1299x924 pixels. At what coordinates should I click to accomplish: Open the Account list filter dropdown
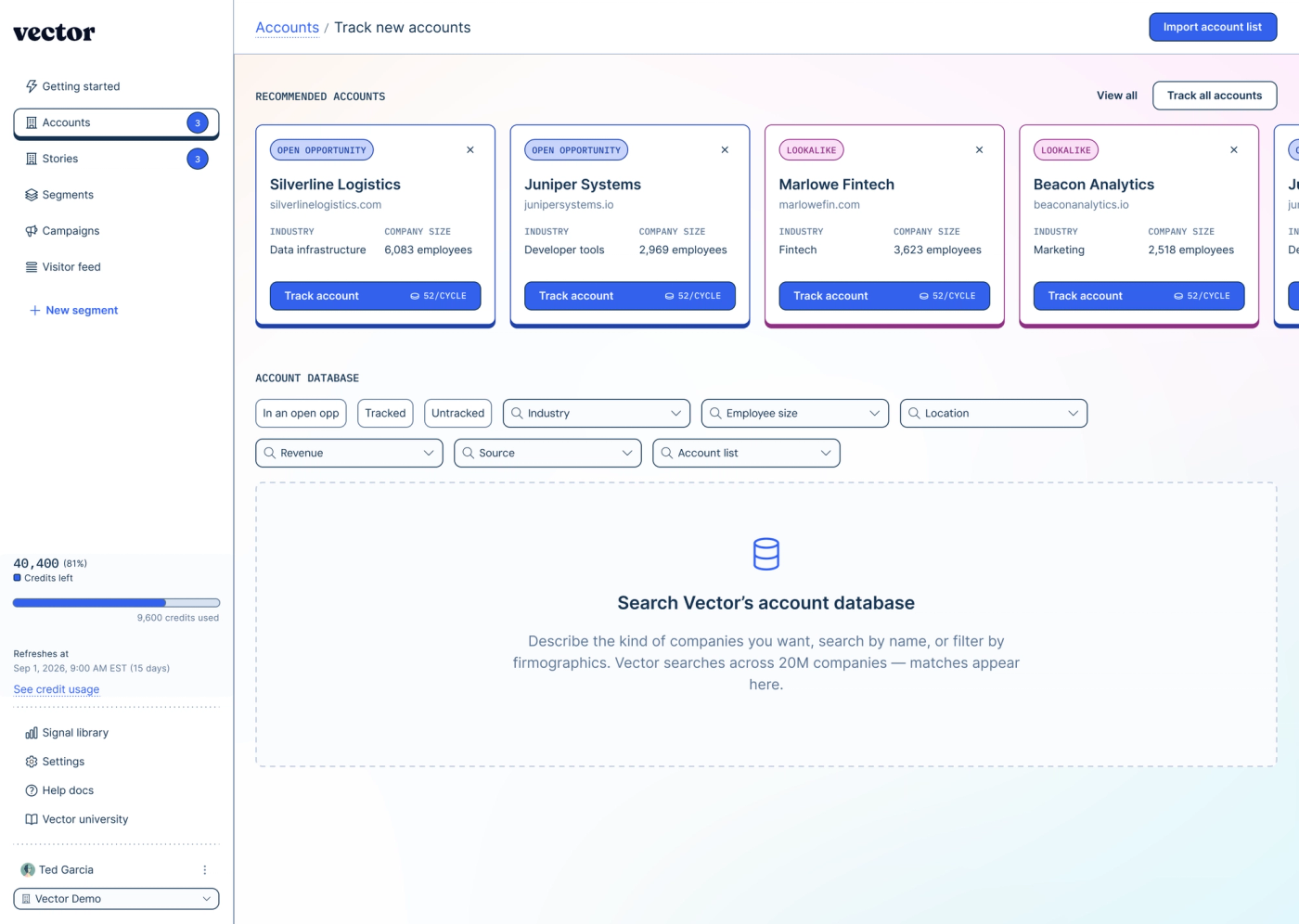tap(746, 453)
